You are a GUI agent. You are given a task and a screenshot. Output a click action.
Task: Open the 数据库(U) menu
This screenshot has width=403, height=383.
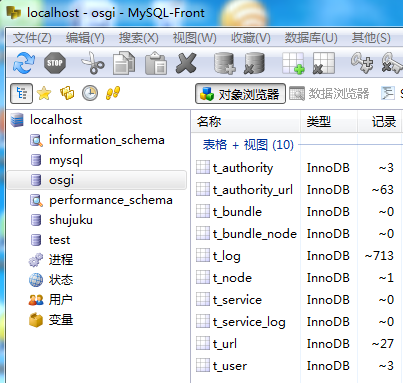coord(311,38)
